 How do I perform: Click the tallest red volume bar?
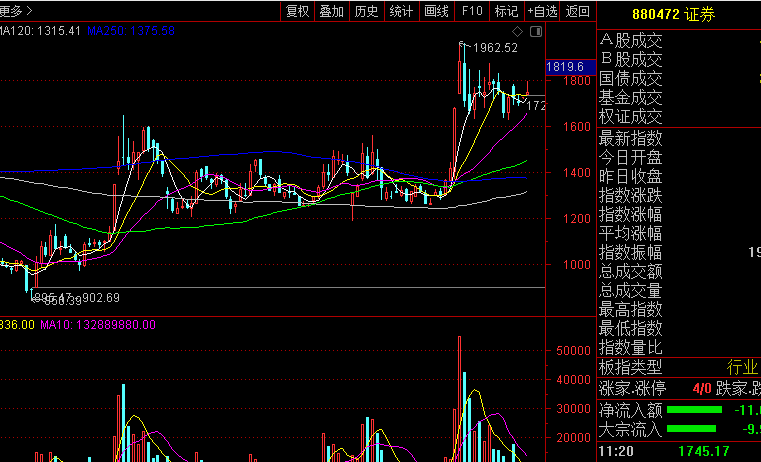click(x=460, y=399)
